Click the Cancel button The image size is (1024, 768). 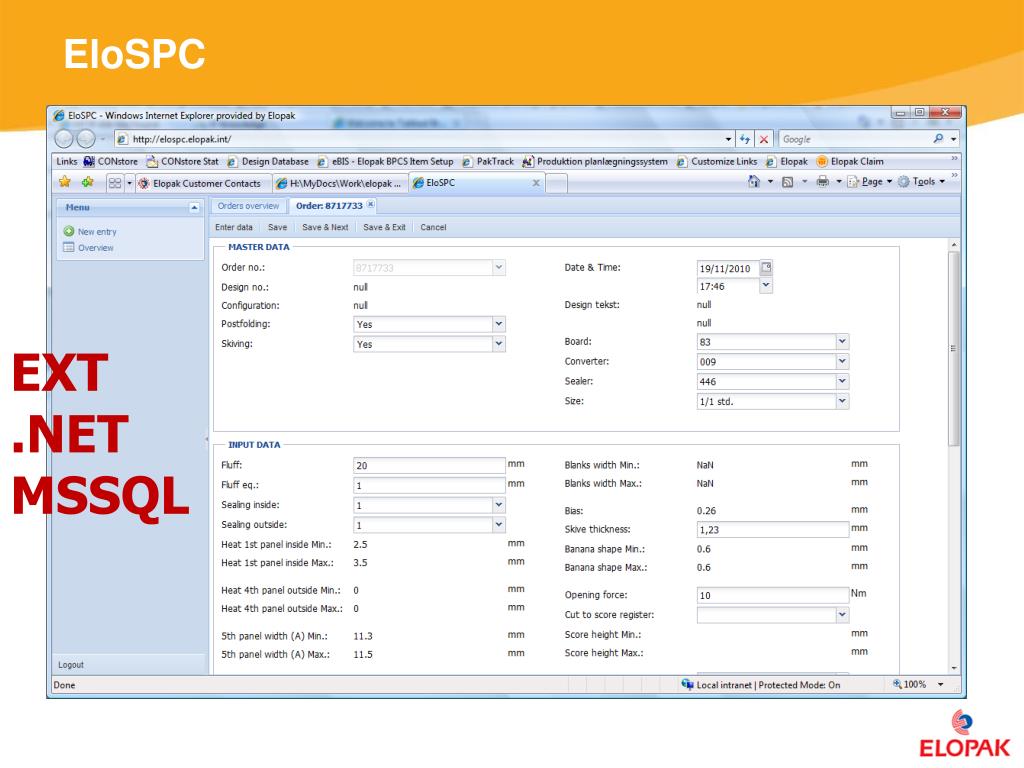click(433, 227)
